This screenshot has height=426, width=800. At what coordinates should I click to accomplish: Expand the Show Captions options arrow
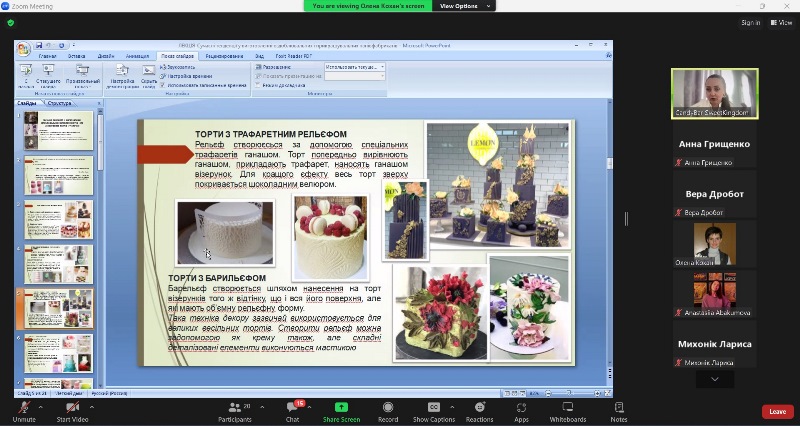coord(459,407)
